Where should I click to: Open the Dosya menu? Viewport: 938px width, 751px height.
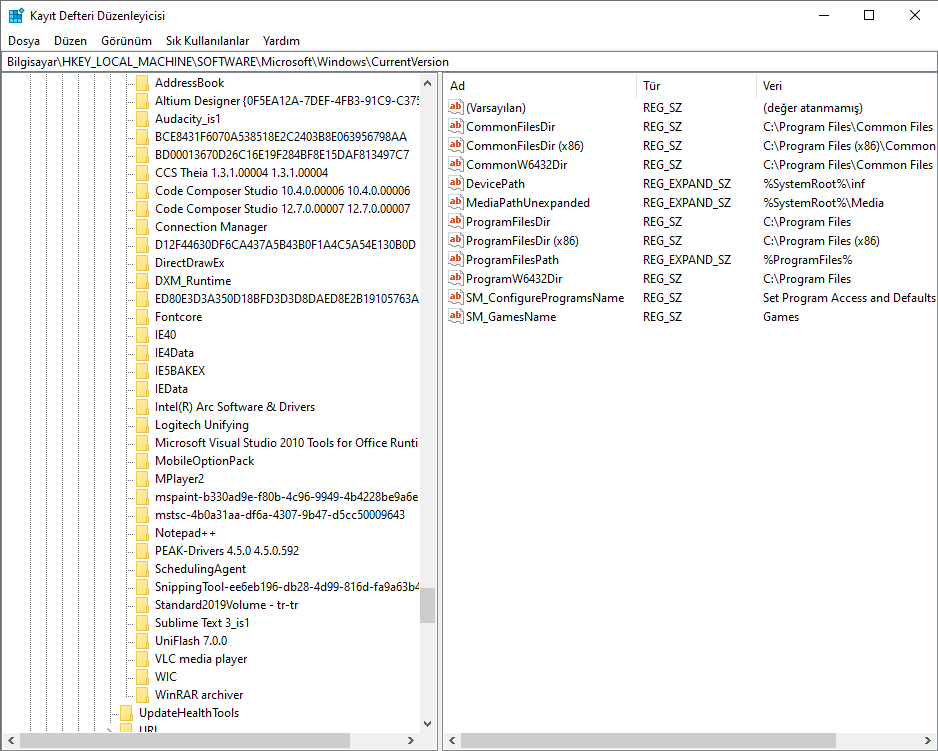pos(25,41)
